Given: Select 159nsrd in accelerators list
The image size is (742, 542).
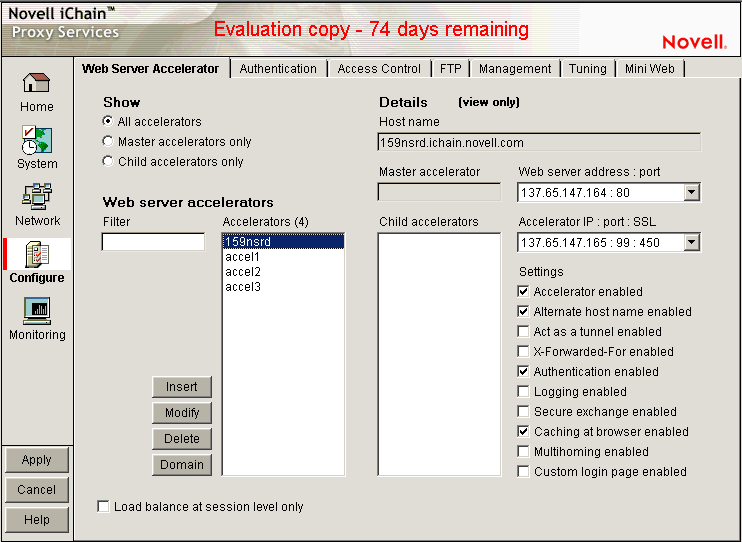Looking at the screenshot, I should coord(283,242).
